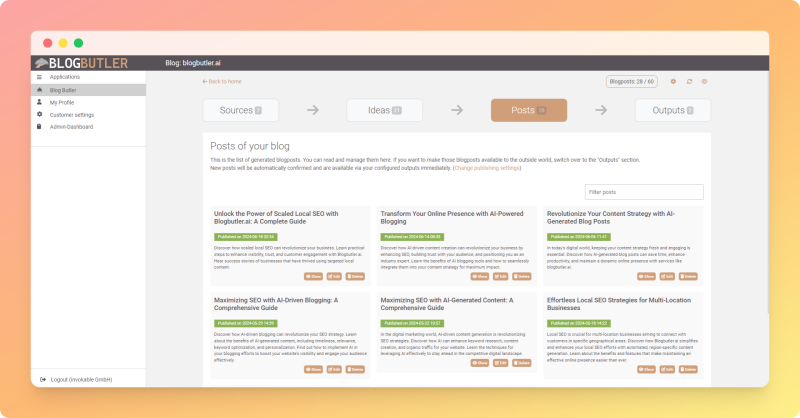Open blog settings gear icon in header
The width and height of the screenshot is (800, 418).
tap(673, 81)
